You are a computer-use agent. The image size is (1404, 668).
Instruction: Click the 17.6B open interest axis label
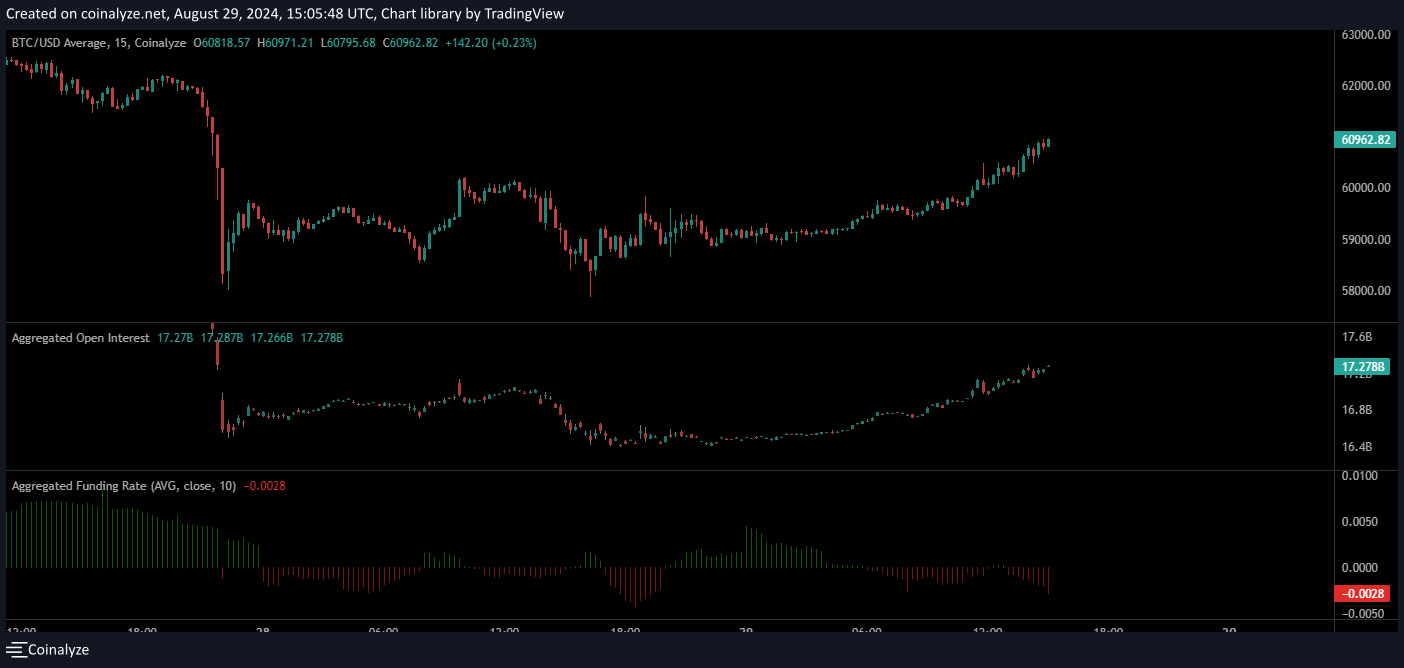point(1356,337)
